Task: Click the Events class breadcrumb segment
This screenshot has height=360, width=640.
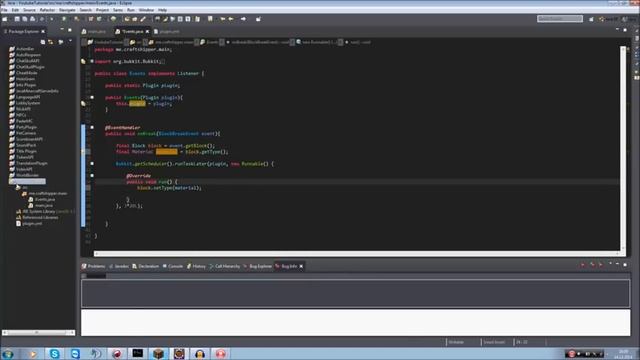Action: point(210,42)
